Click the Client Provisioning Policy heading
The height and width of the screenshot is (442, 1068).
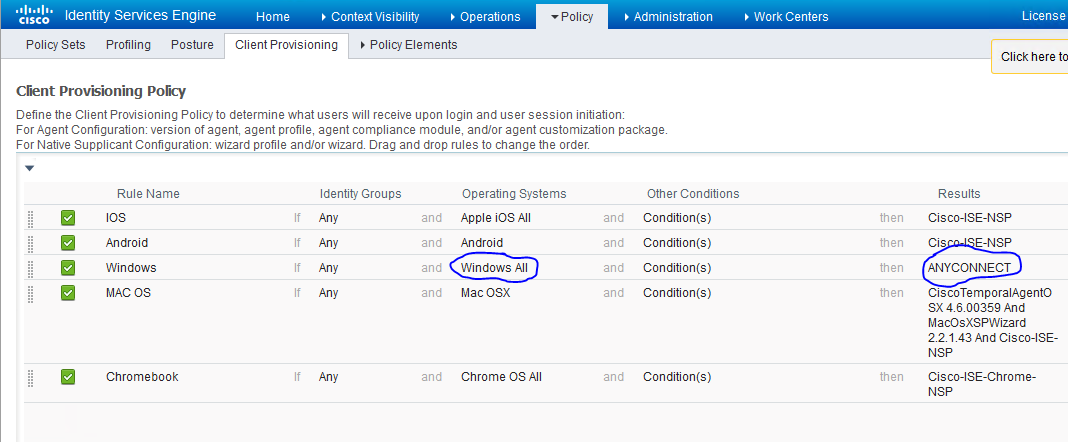pos(101,91)
